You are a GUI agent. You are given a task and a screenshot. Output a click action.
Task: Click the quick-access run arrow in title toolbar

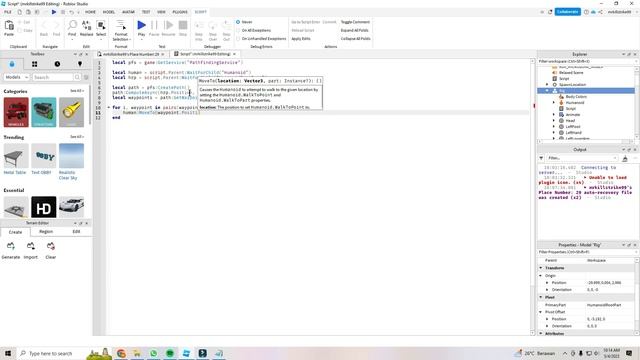tap(54, 12)
